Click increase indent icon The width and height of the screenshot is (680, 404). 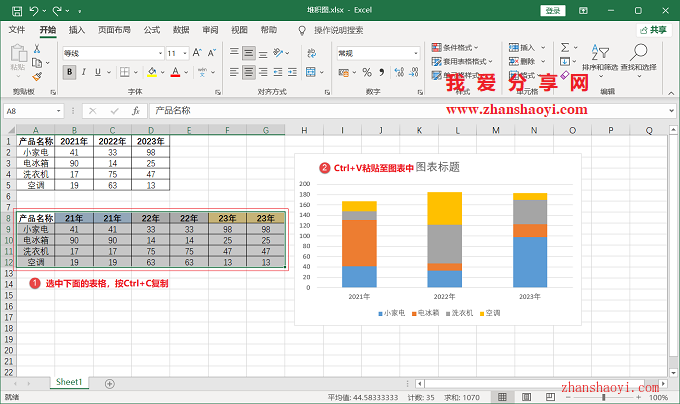click(292, 72)
